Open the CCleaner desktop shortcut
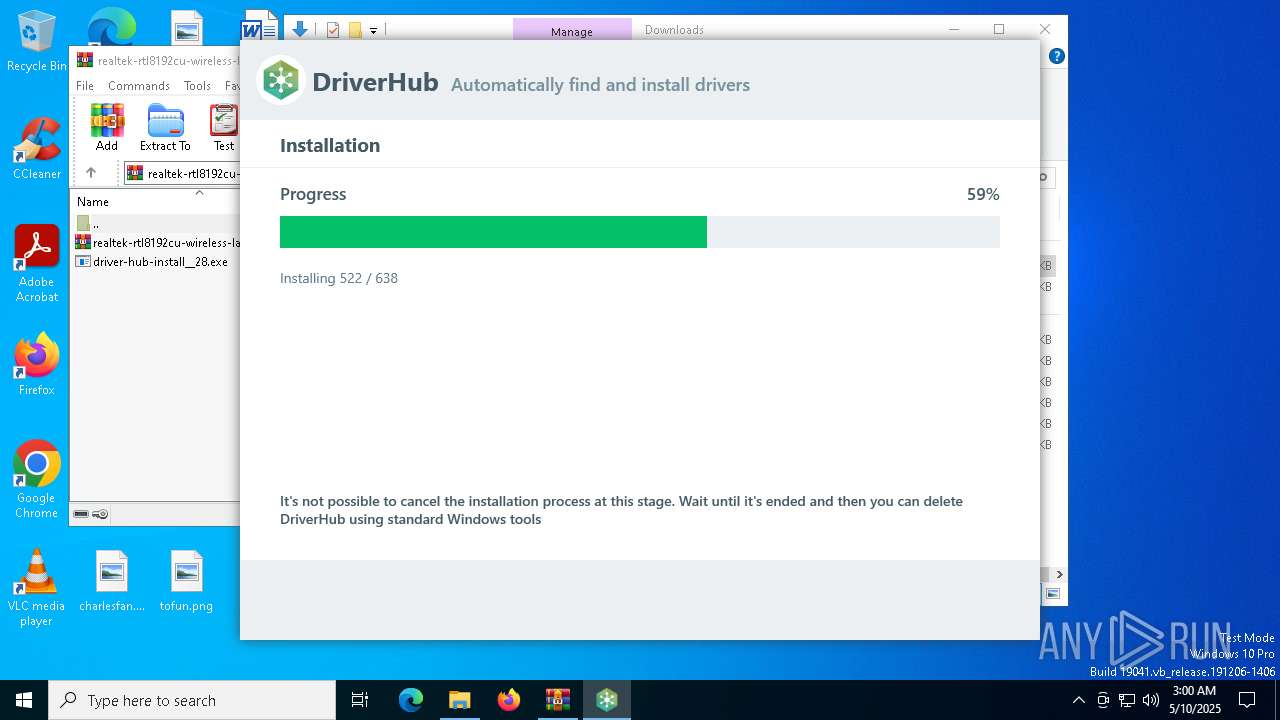The height and width of the screenshot is (720, 1280). tap(36, 149)
